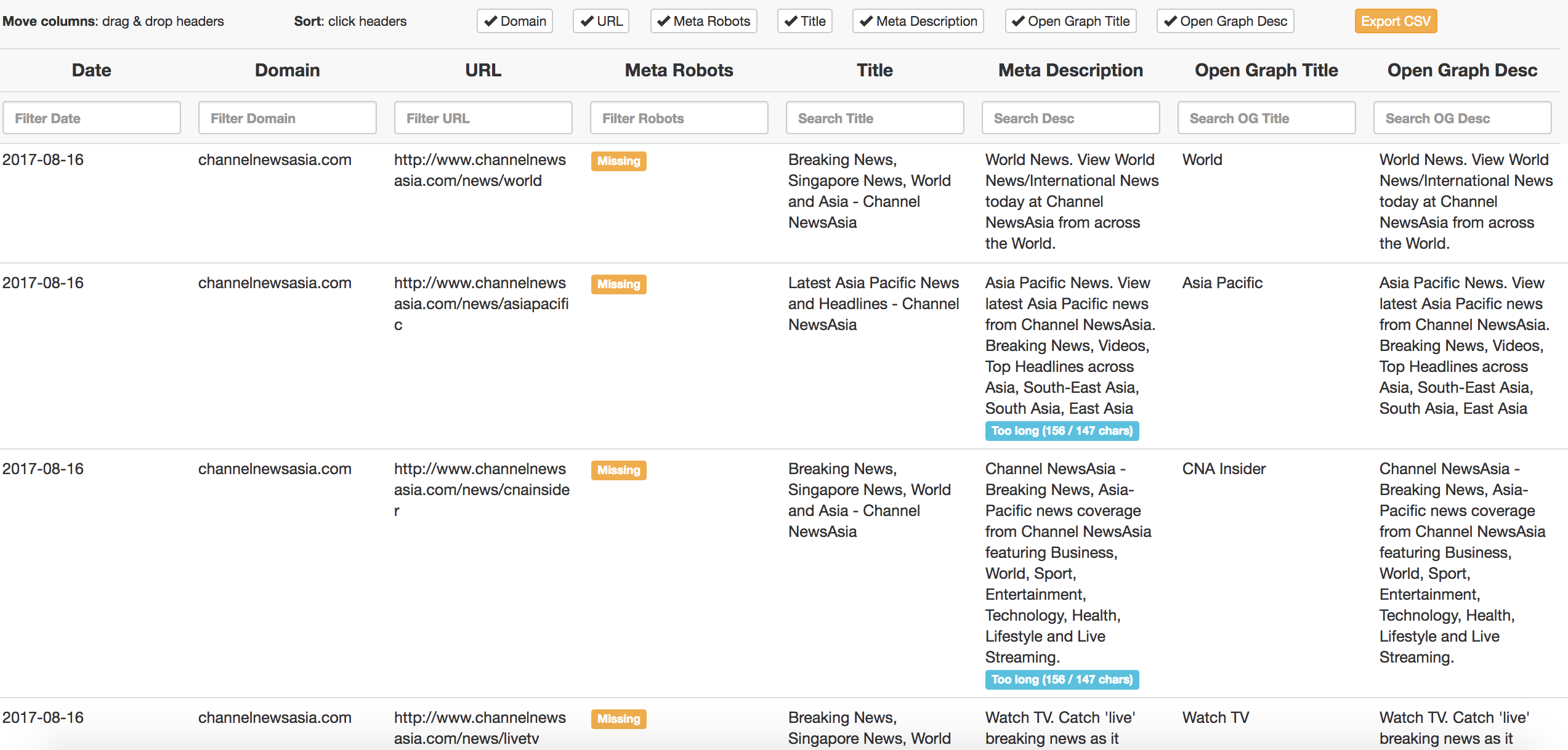The width and height of the screenshot is (1568, 750).
Task: Select the URL ending in news/livetv
Action: [x=480, y=728]
